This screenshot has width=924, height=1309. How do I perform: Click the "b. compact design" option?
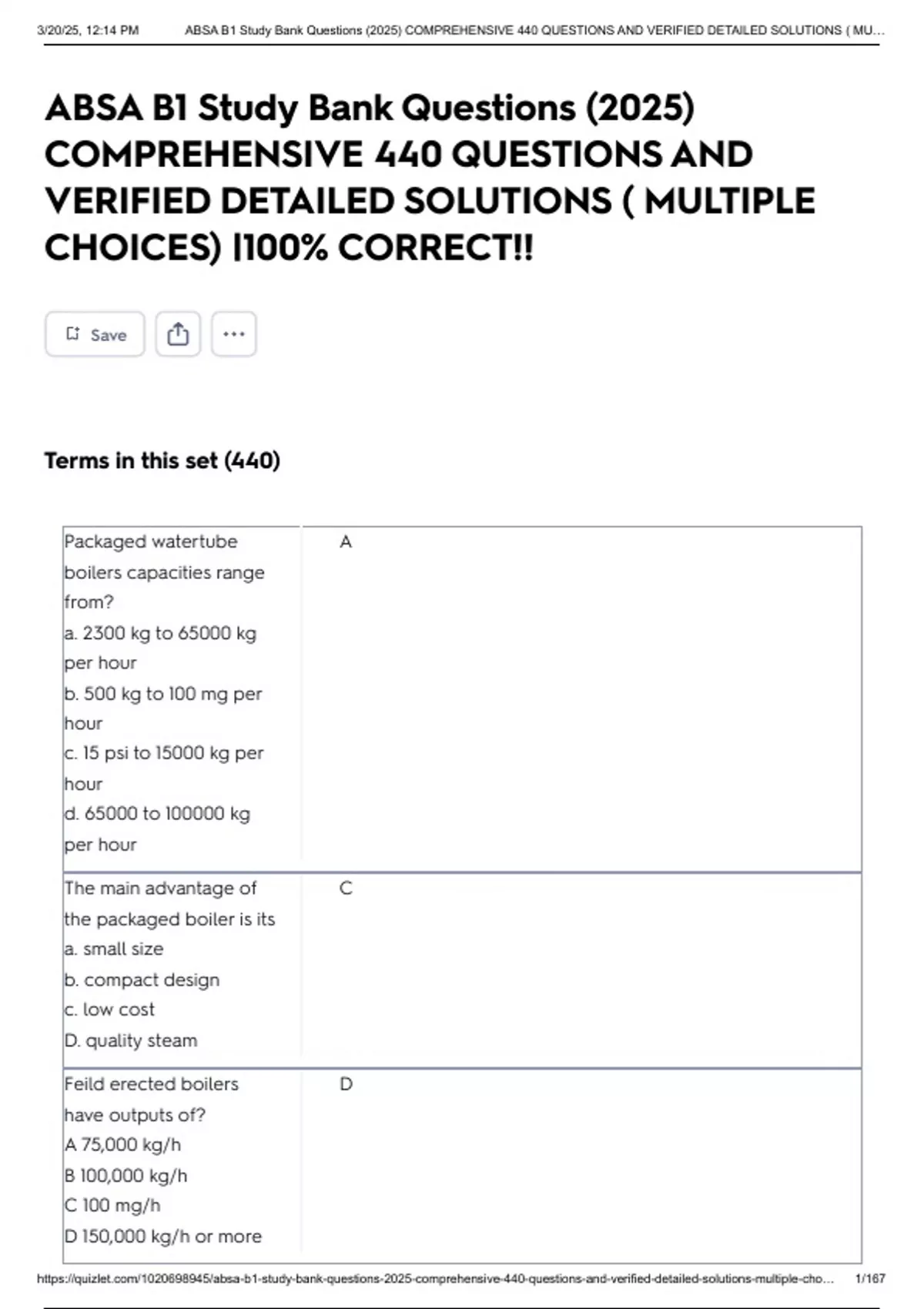point(142,979)
